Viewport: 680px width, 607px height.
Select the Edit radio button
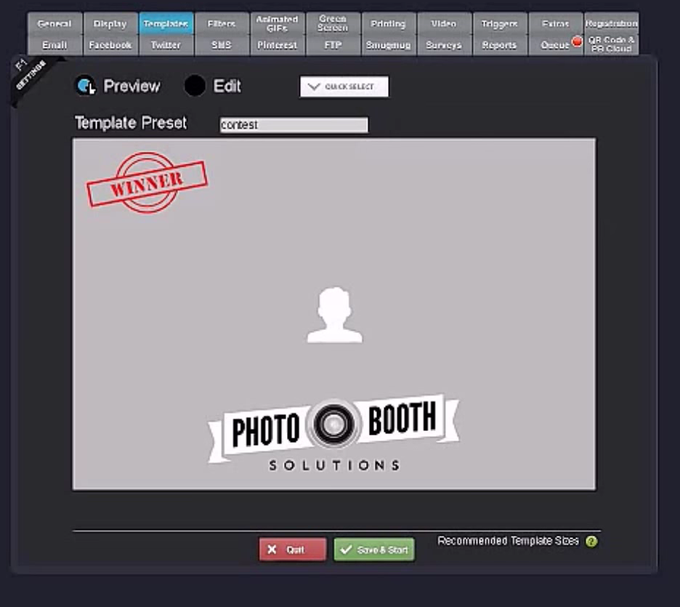[195, 86]
